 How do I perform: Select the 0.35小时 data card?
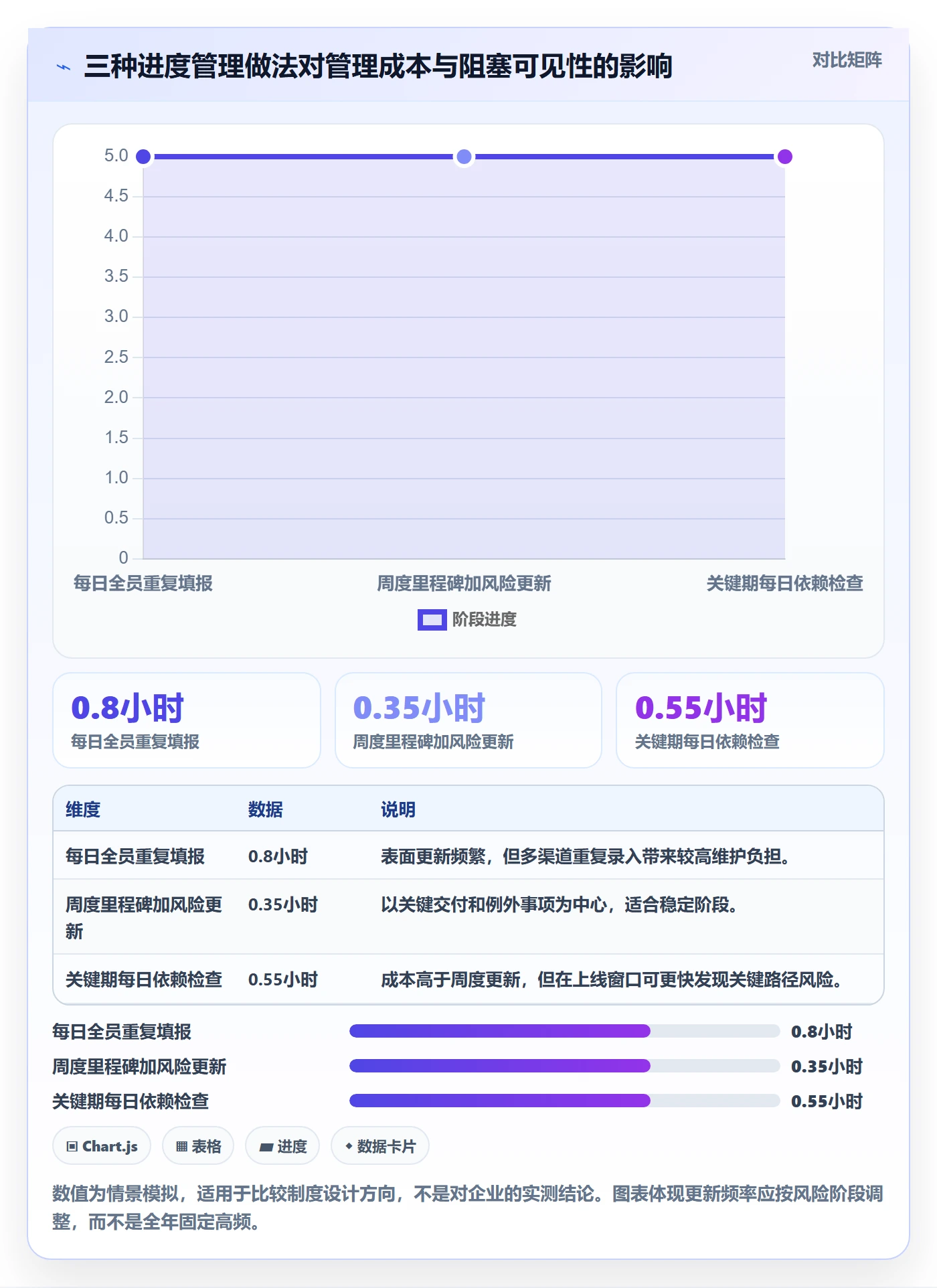click(x=468, y=720)
